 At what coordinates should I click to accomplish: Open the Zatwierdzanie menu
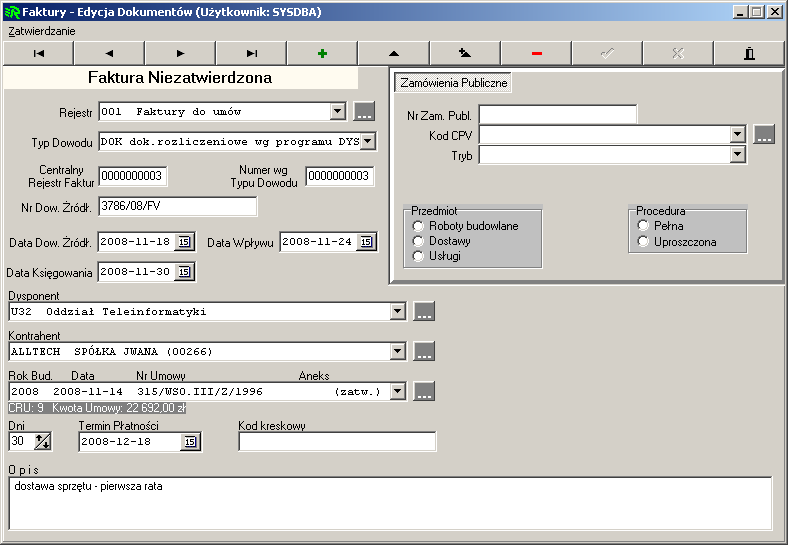(x=42, y=31)
